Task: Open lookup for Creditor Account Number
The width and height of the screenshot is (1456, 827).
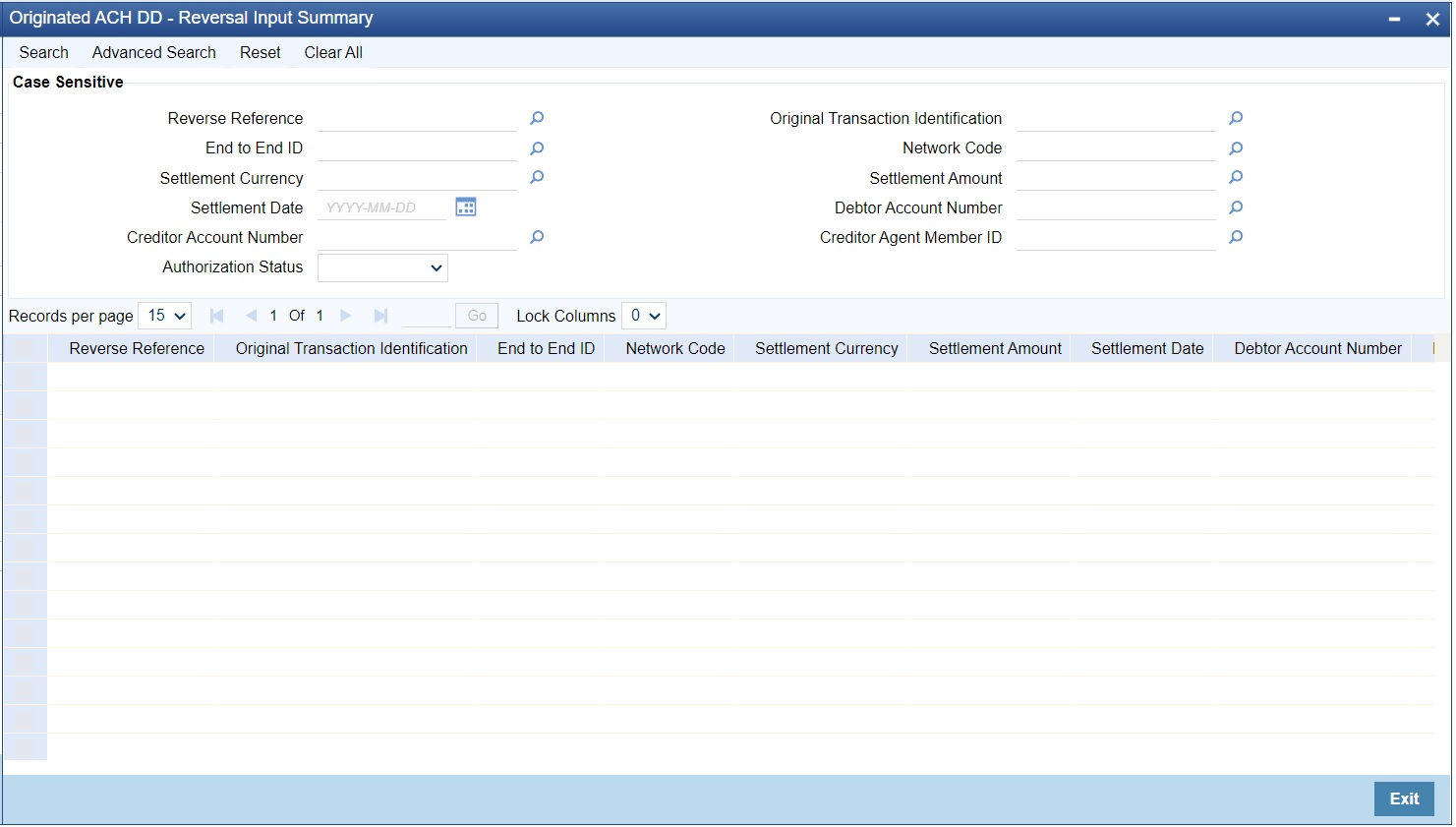Action: pyautogui.click(x=537, y=237)
